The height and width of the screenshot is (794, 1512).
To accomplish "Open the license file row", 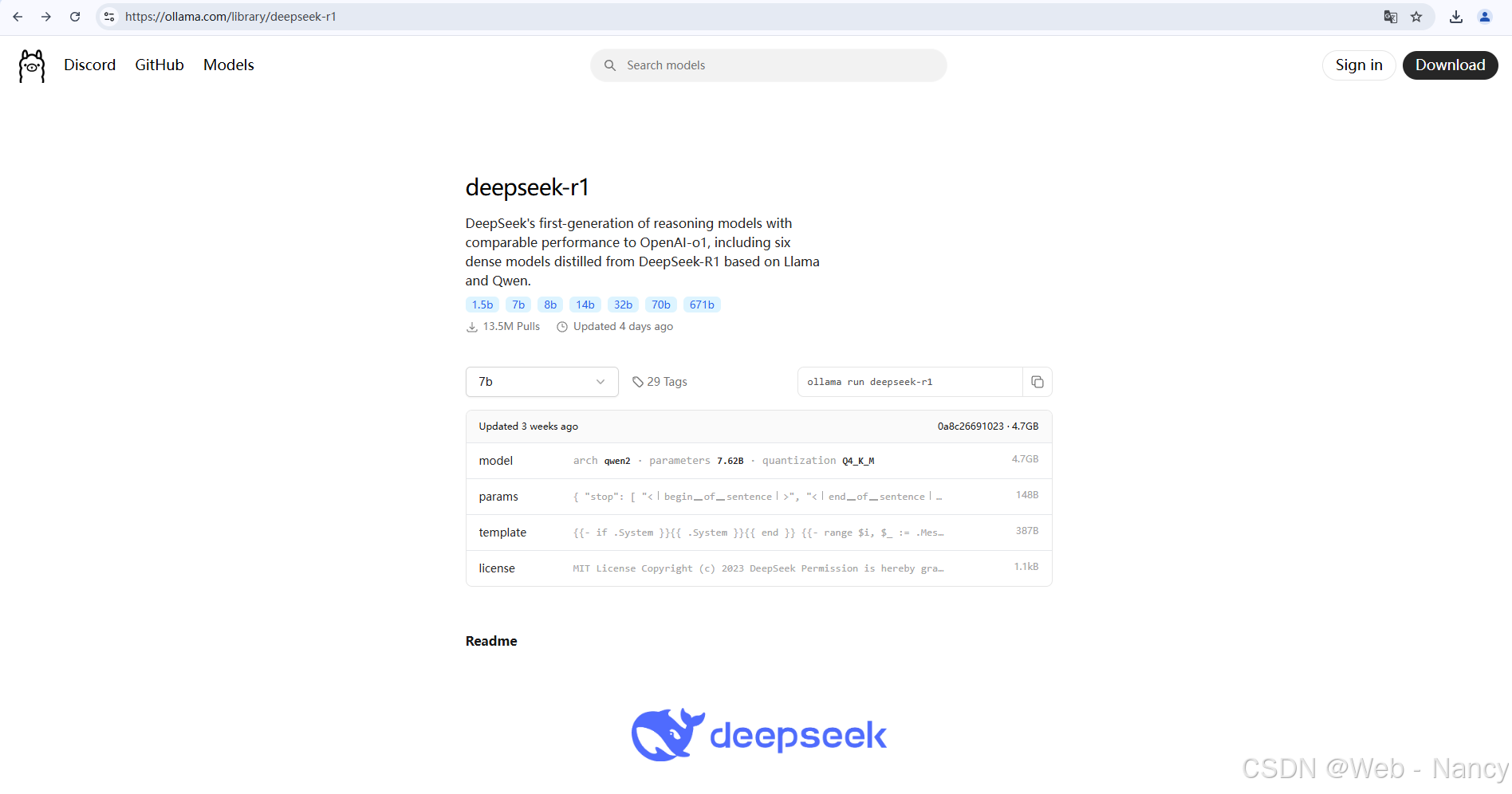I will tap(759, 568).
